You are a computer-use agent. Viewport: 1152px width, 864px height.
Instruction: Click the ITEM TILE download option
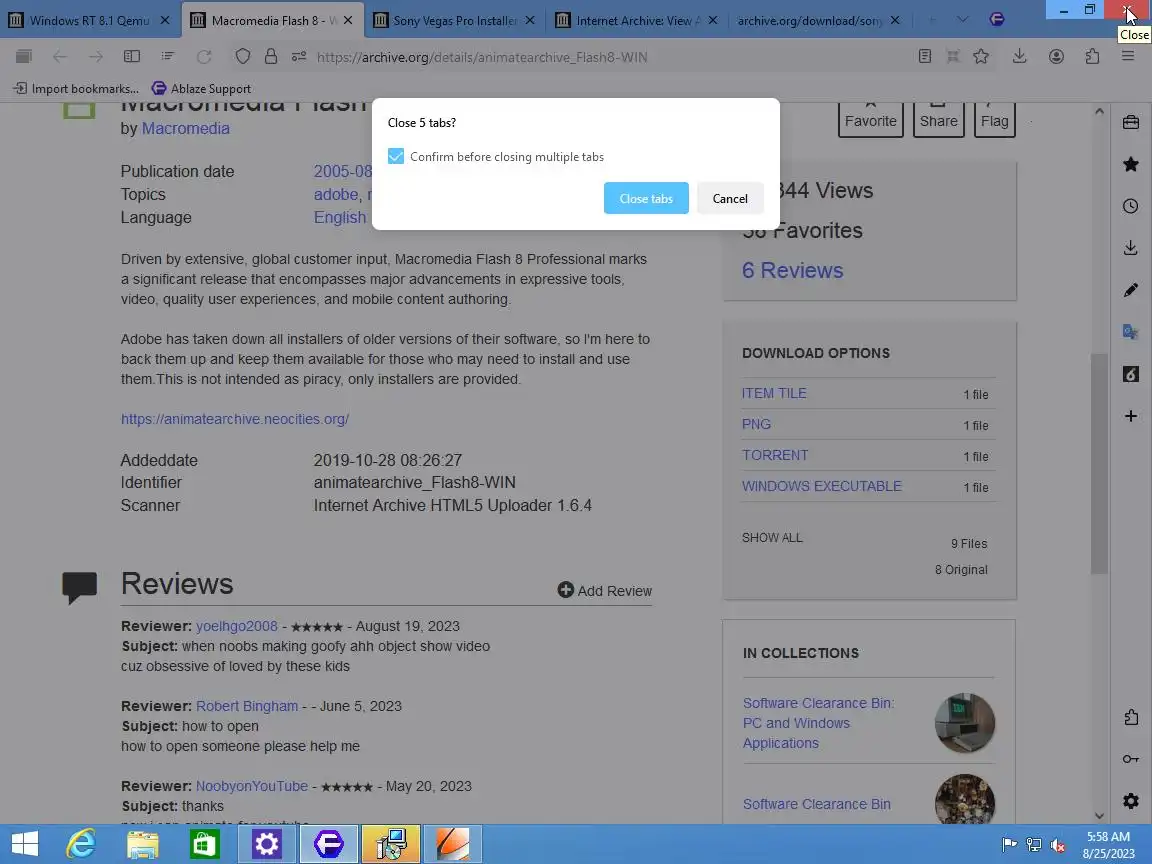click(x=774, y=394)
